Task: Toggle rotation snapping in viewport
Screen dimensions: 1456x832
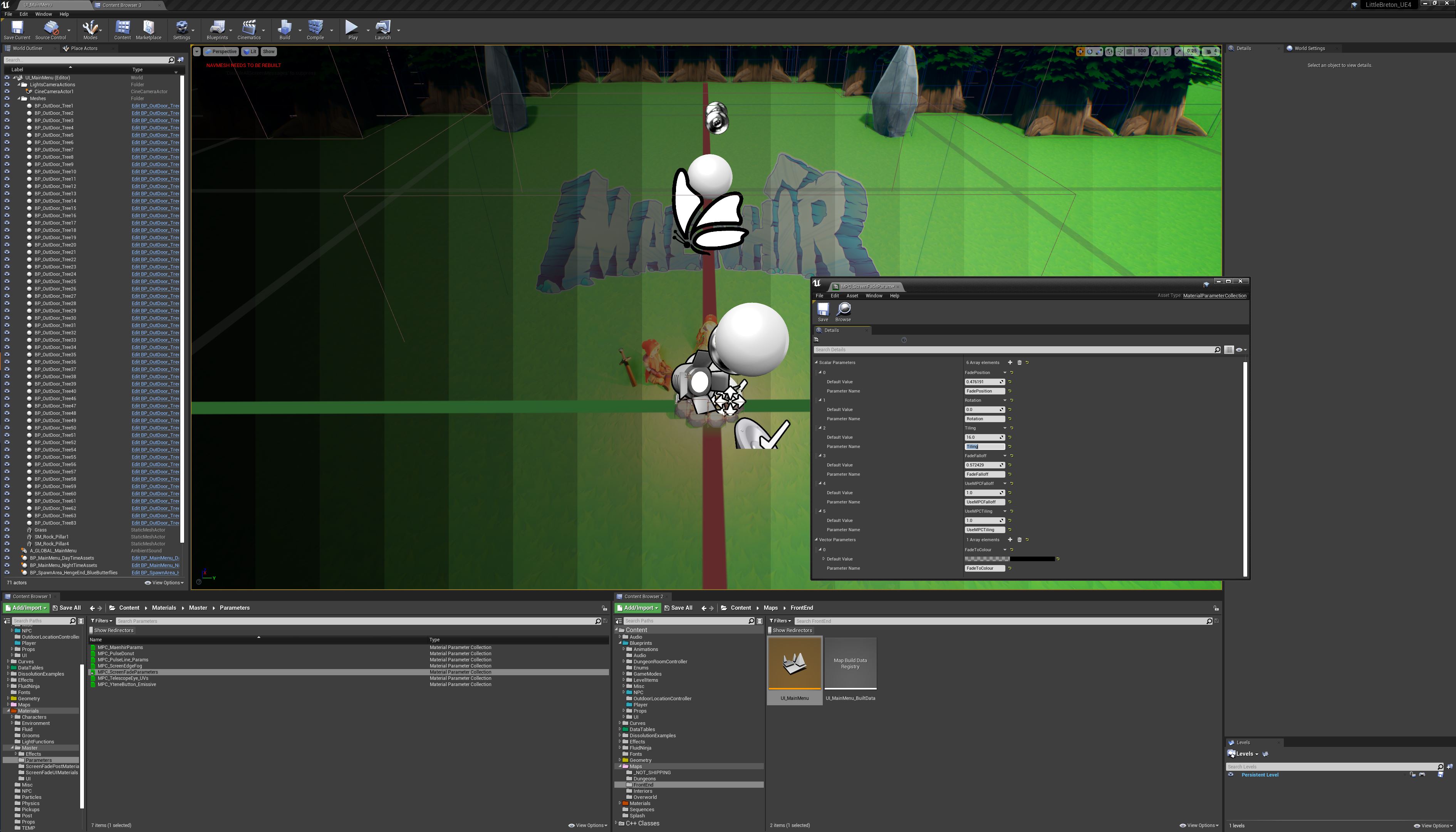Action: (x=1156, y=52)
